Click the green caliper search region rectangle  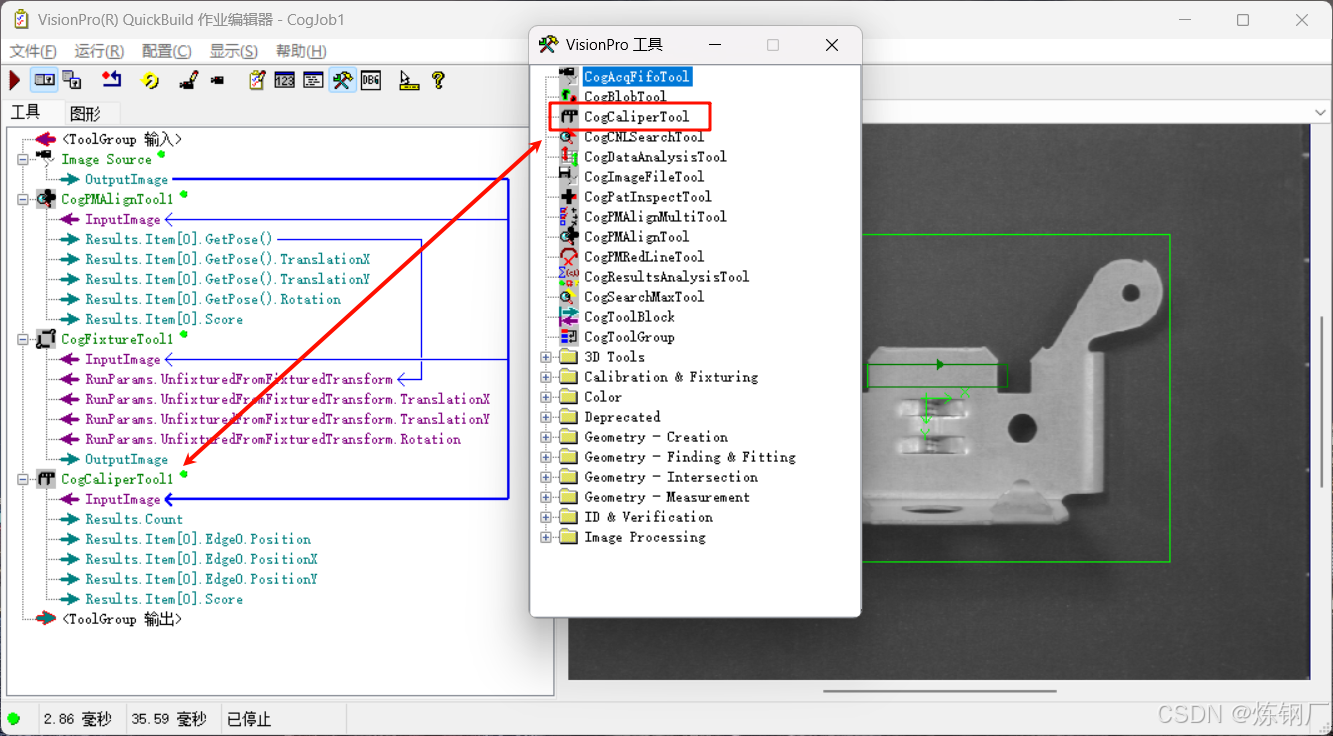point(937,376)
